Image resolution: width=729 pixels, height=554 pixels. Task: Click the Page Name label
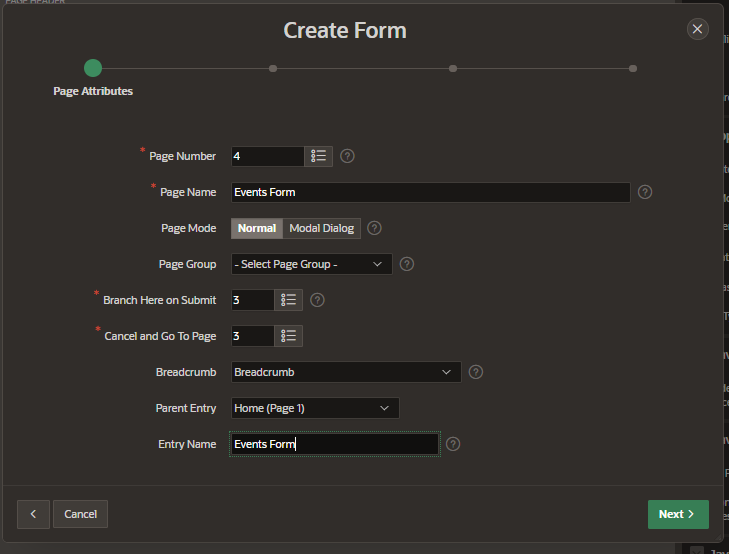(x=188, y=192)
